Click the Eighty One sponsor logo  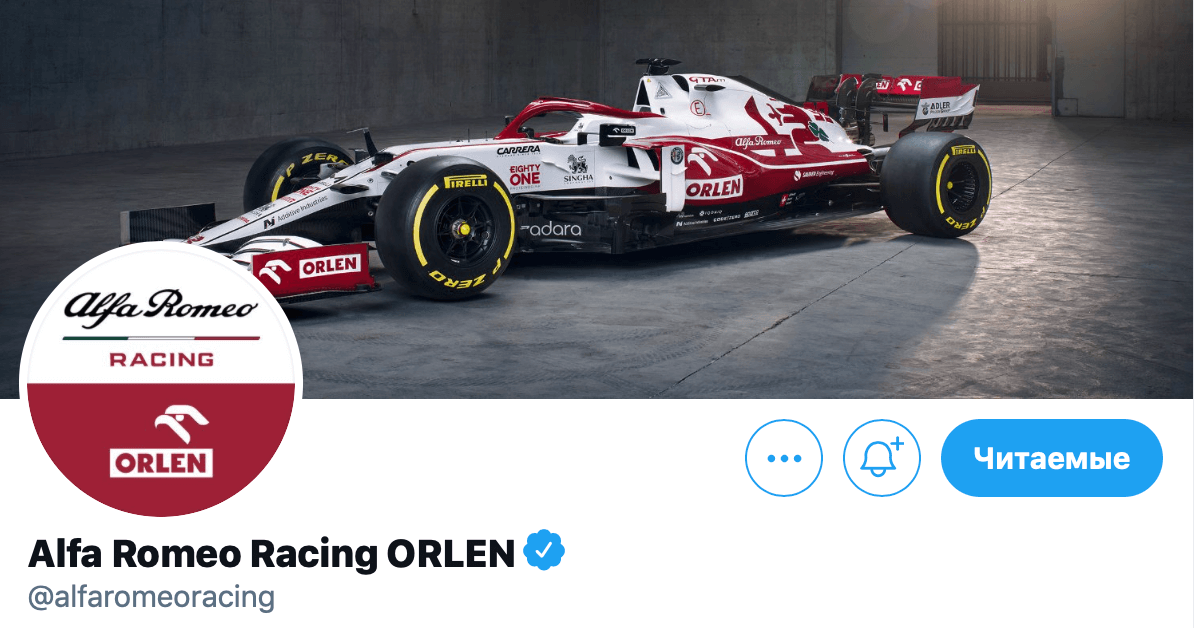point(525,176)
